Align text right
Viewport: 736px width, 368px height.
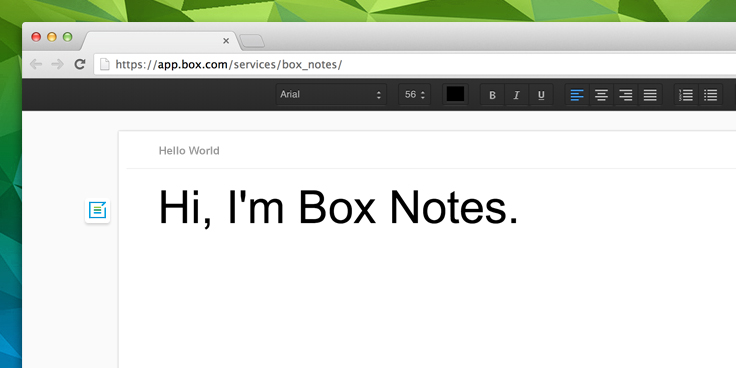point(626,95)
